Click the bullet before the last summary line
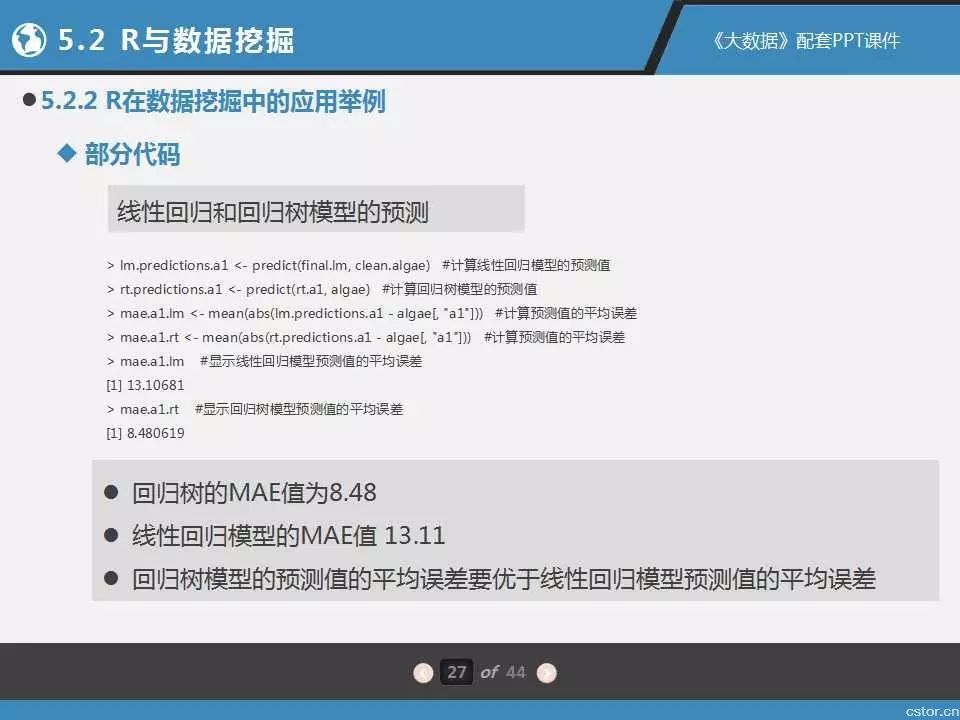The width and height of the screenshot is (960, 720). [x=112, y=579]
